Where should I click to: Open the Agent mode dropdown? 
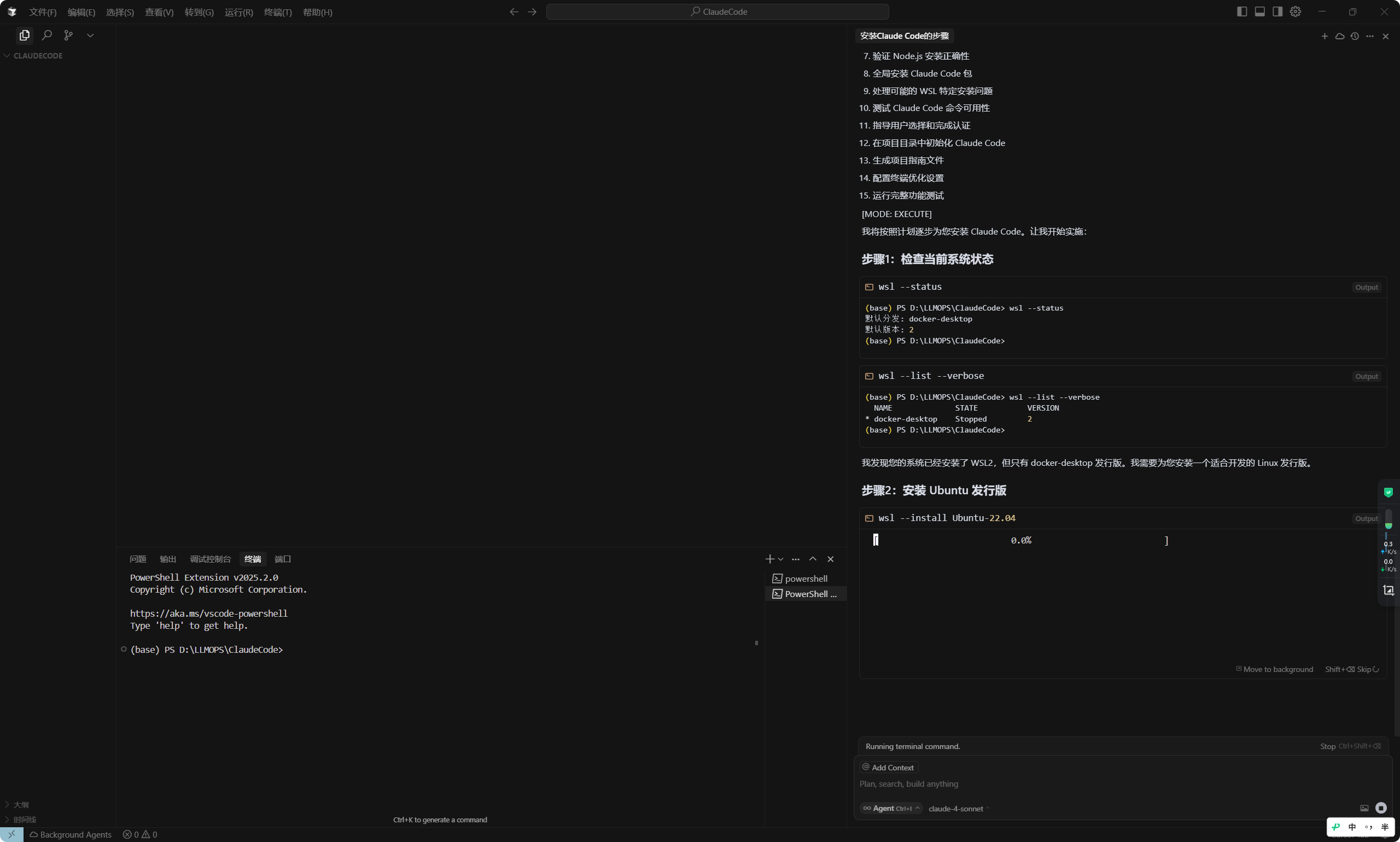click(x=891, y=809)
